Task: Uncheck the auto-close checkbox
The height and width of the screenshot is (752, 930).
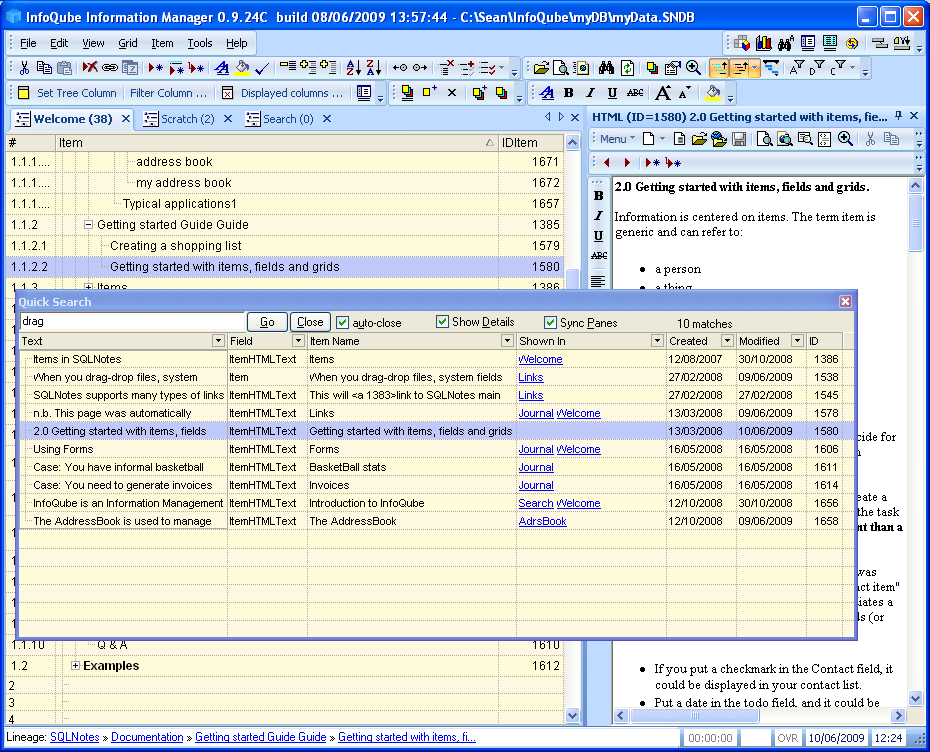Action: pyautogui.click(x=342, y=323)
